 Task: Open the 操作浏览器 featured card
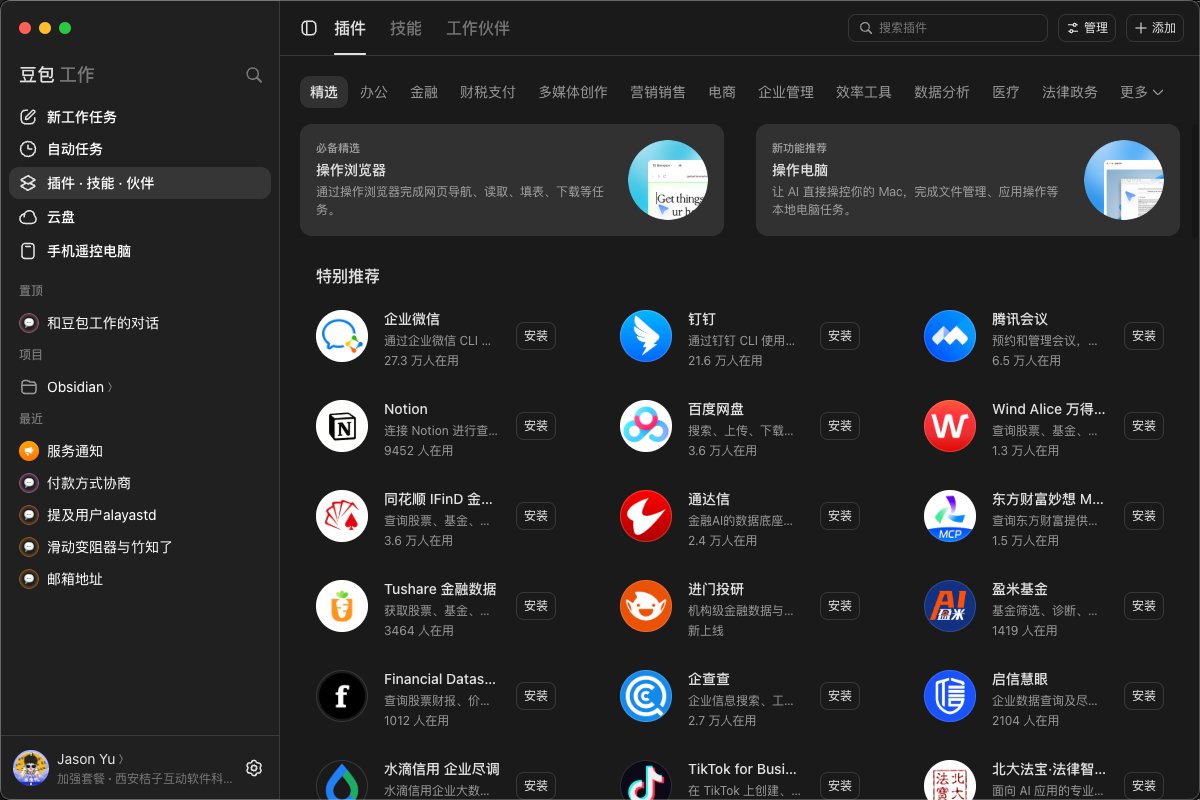pyautogui.click(x=512, y=180)
